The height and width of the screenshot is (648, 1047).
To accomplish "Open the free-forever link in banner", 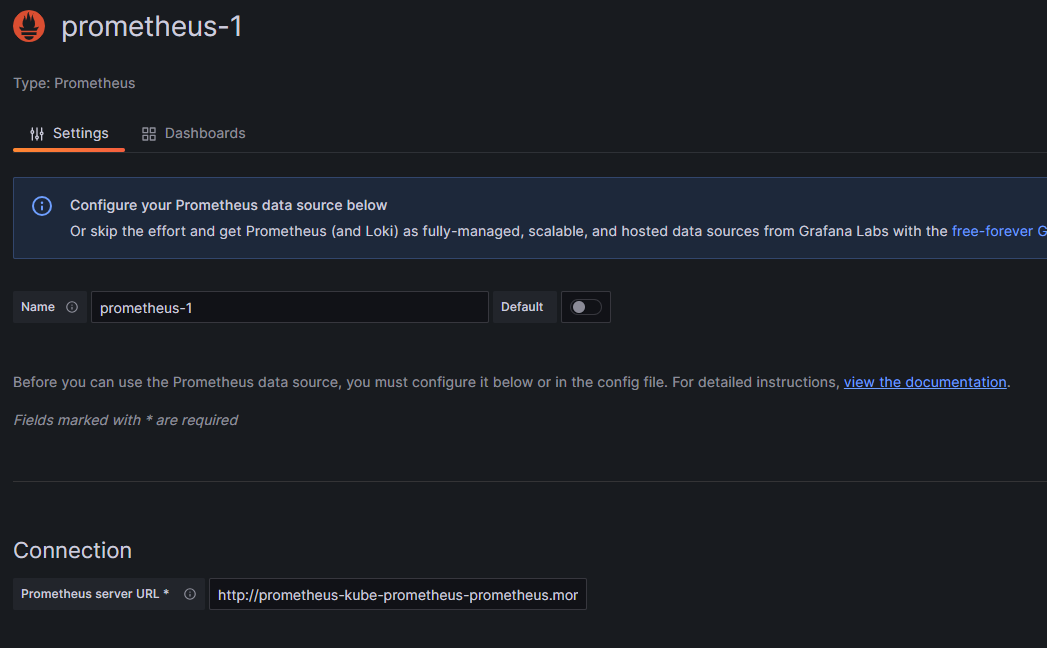I will (999, 231).
